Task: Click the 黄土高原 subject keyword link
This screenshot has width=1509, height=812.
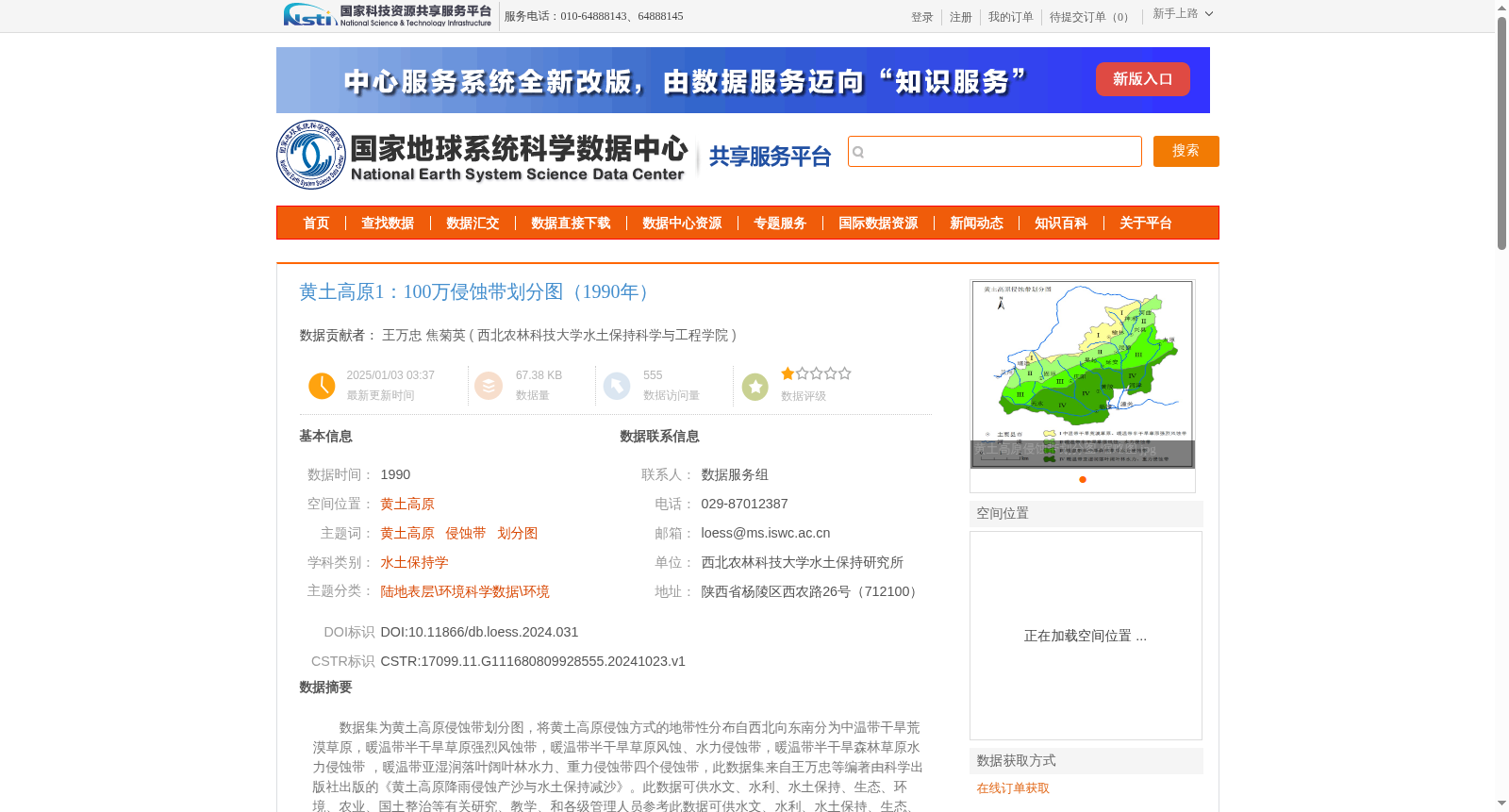Action: pos(407,534)
